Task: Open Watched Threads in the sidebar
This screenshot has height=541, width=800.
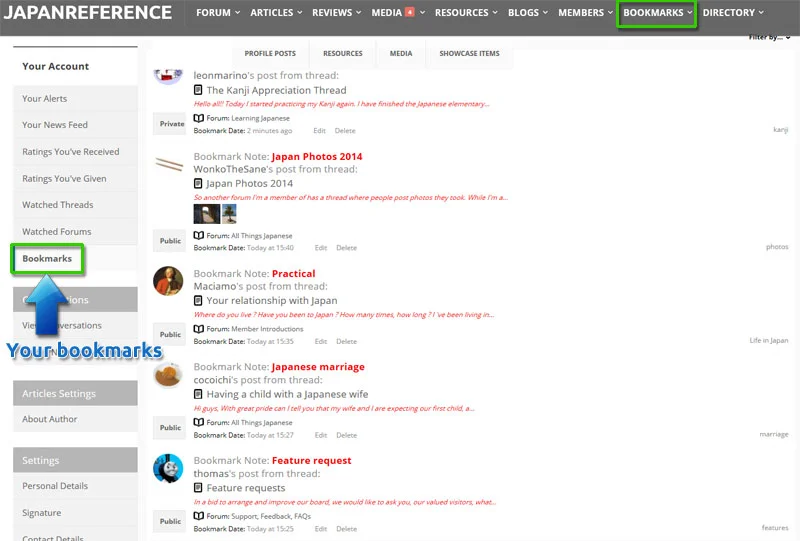Action: (x=58, y=205)
